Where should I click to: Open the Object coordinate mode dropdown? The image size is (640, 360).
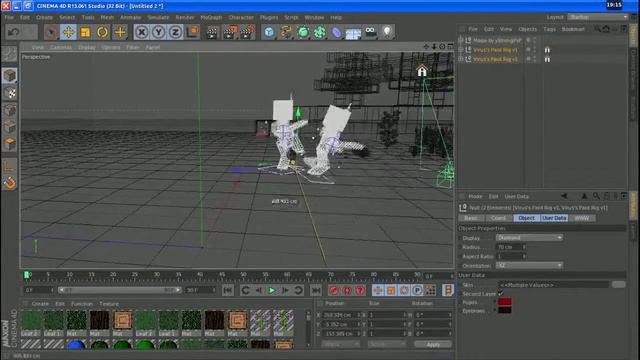coord(340,344)
